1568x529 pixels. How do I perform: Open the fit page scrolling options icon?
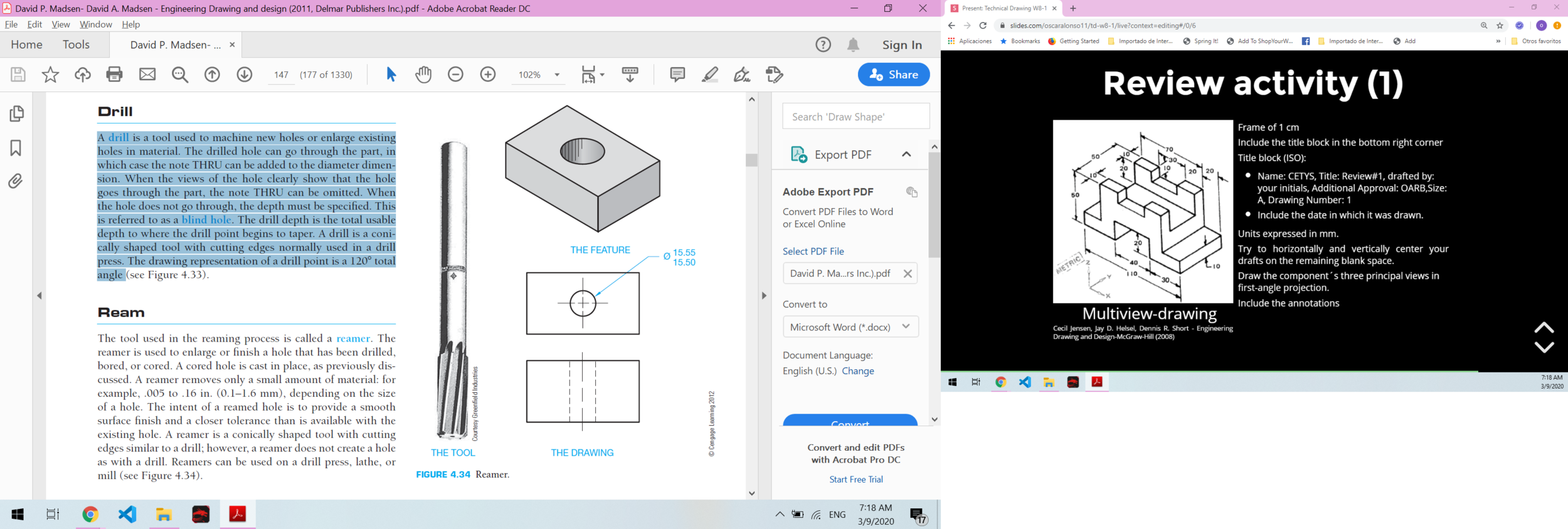592,75
